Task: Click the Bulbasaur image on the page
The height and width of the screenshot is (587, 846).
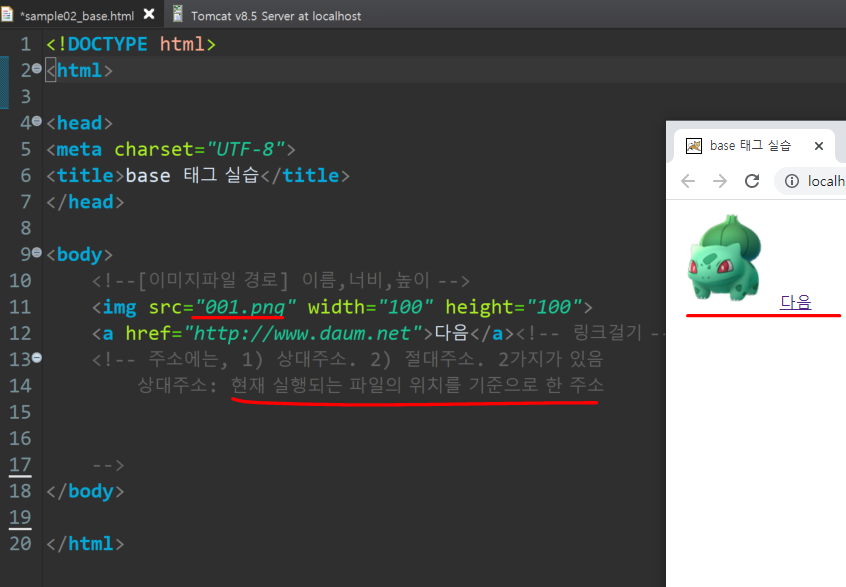Action: tap(724, 257)
